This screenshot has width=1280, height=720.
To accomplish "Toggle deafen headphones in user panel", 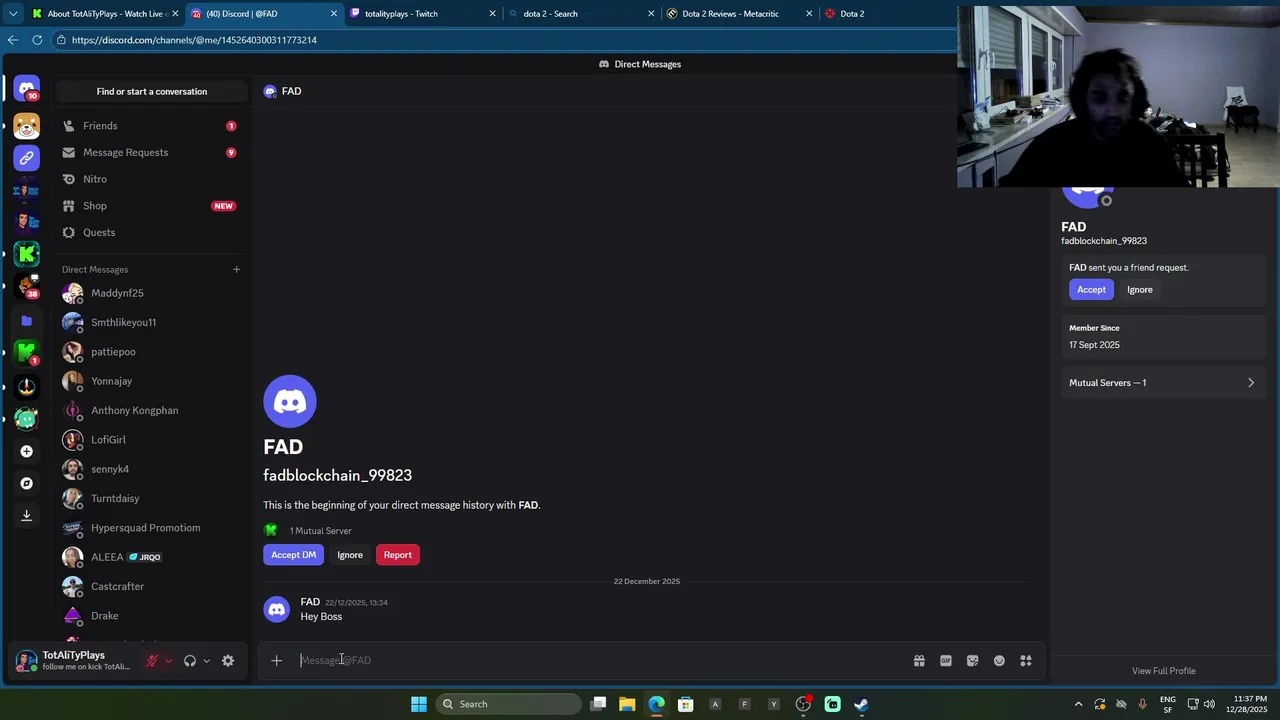I will point(190,661).
